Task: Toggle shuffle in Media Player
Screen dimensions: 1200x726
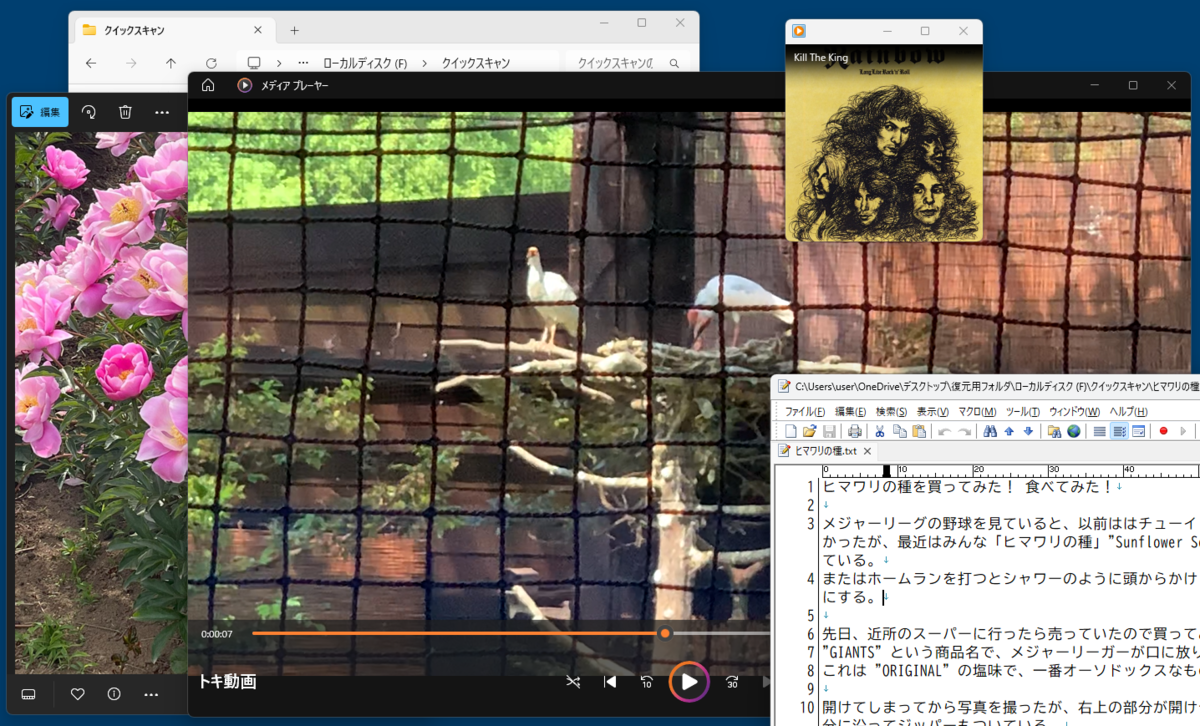Action: (x=573, y=682)
